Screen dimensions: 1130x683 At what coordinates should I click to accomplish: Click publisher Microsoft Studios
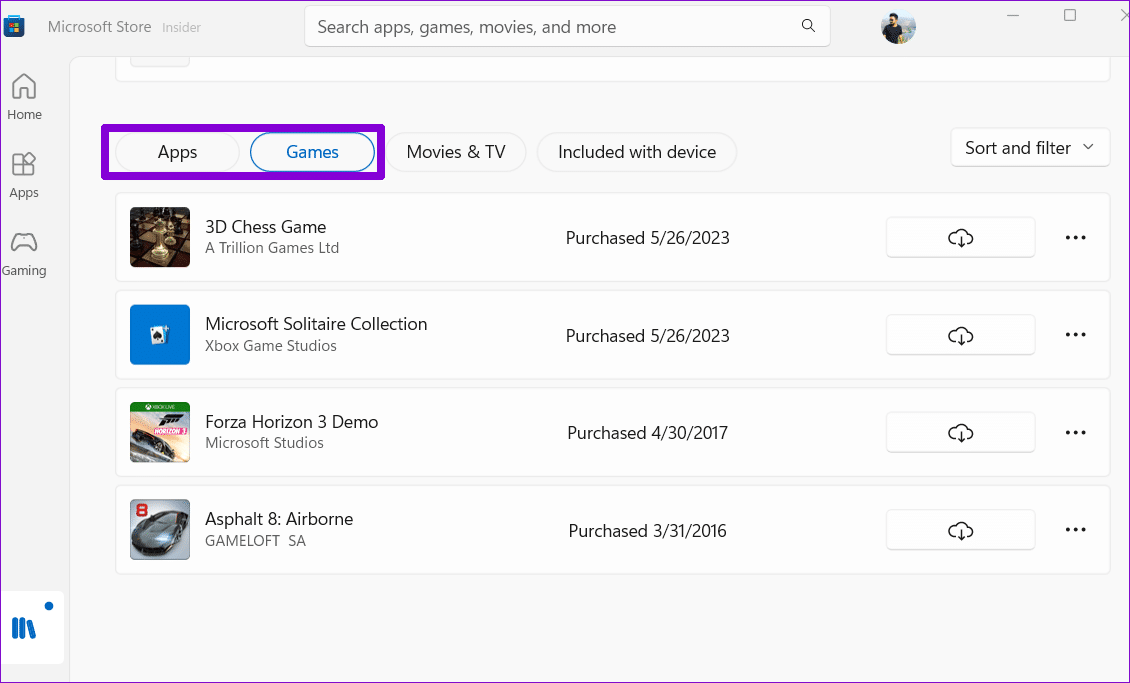click(x=264, y=443)
